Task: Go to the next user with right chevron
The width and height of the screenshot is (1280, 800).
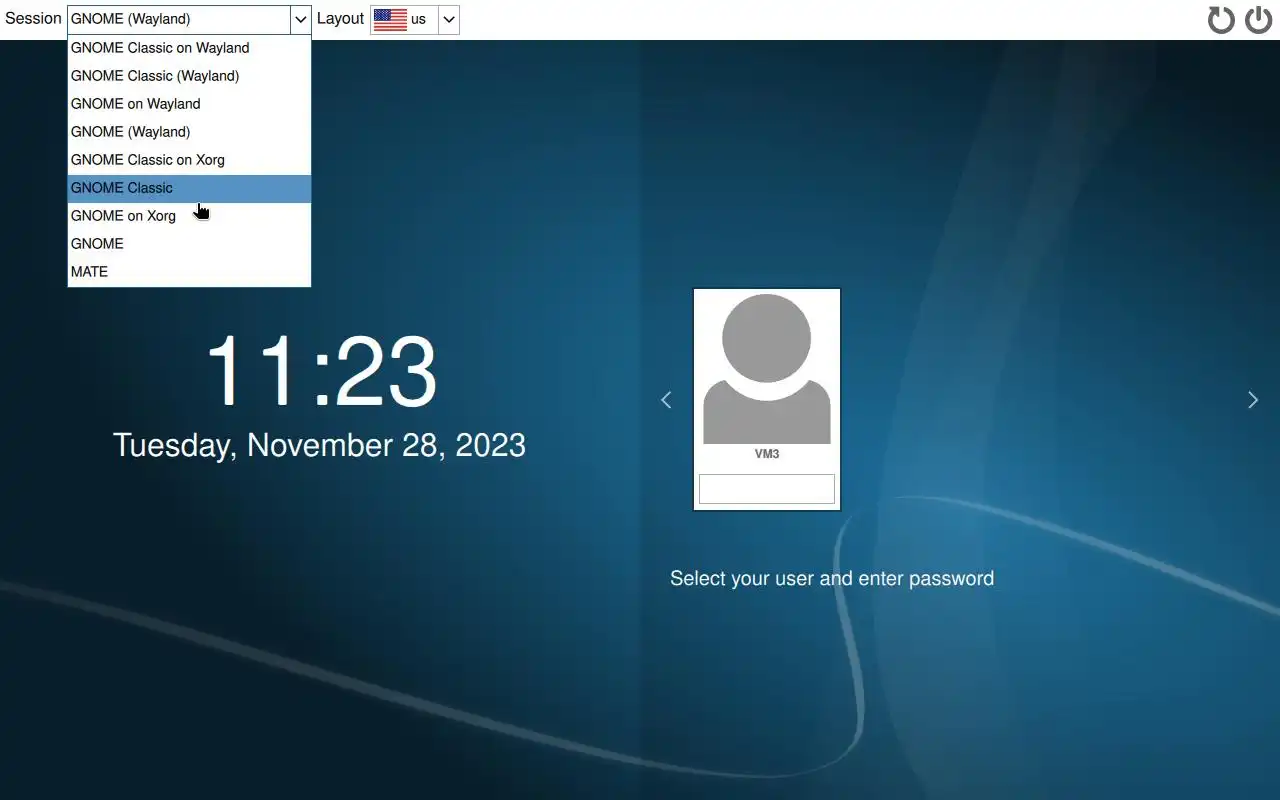Action: pyautogui.click(x=1253, y=400)
